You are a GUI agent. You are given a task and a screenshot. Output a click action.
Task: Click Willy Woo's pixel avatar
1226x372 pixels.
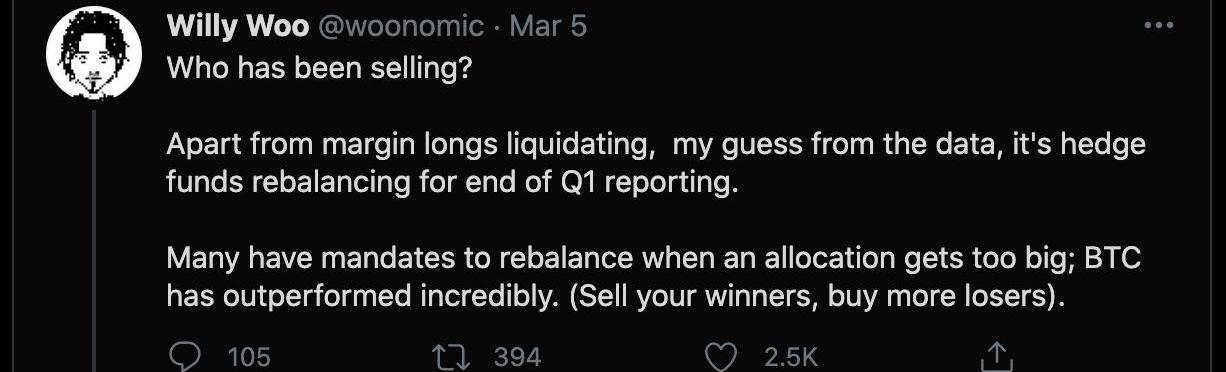[93, 54]
